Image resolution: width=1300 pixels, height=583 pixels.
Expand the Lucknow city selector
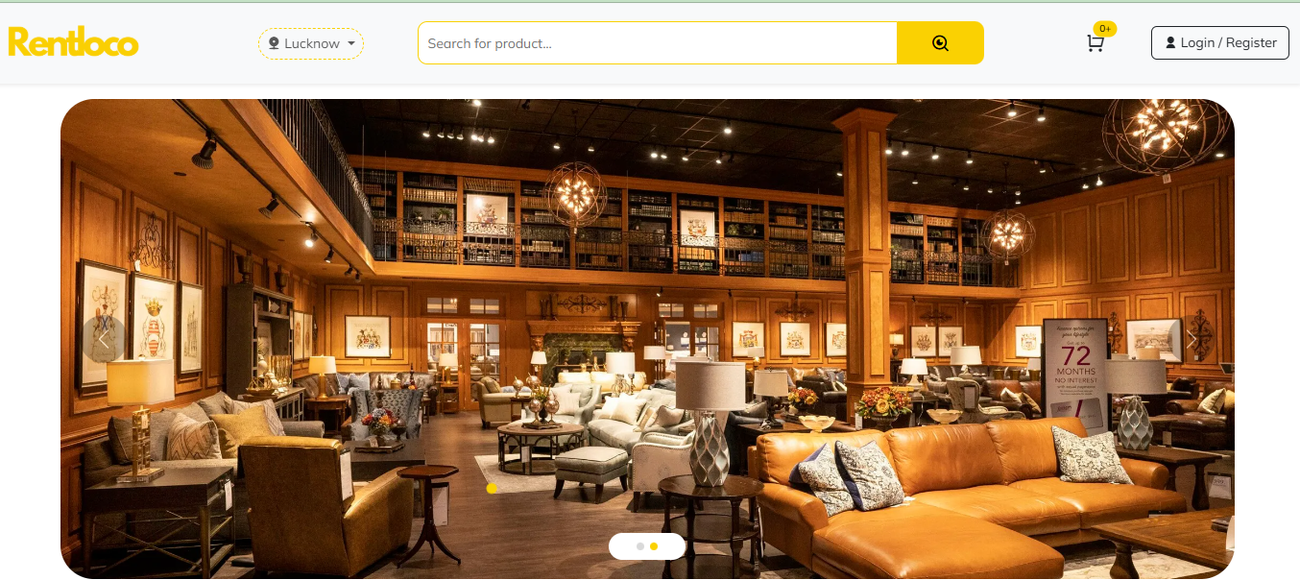tap(311, 44)
